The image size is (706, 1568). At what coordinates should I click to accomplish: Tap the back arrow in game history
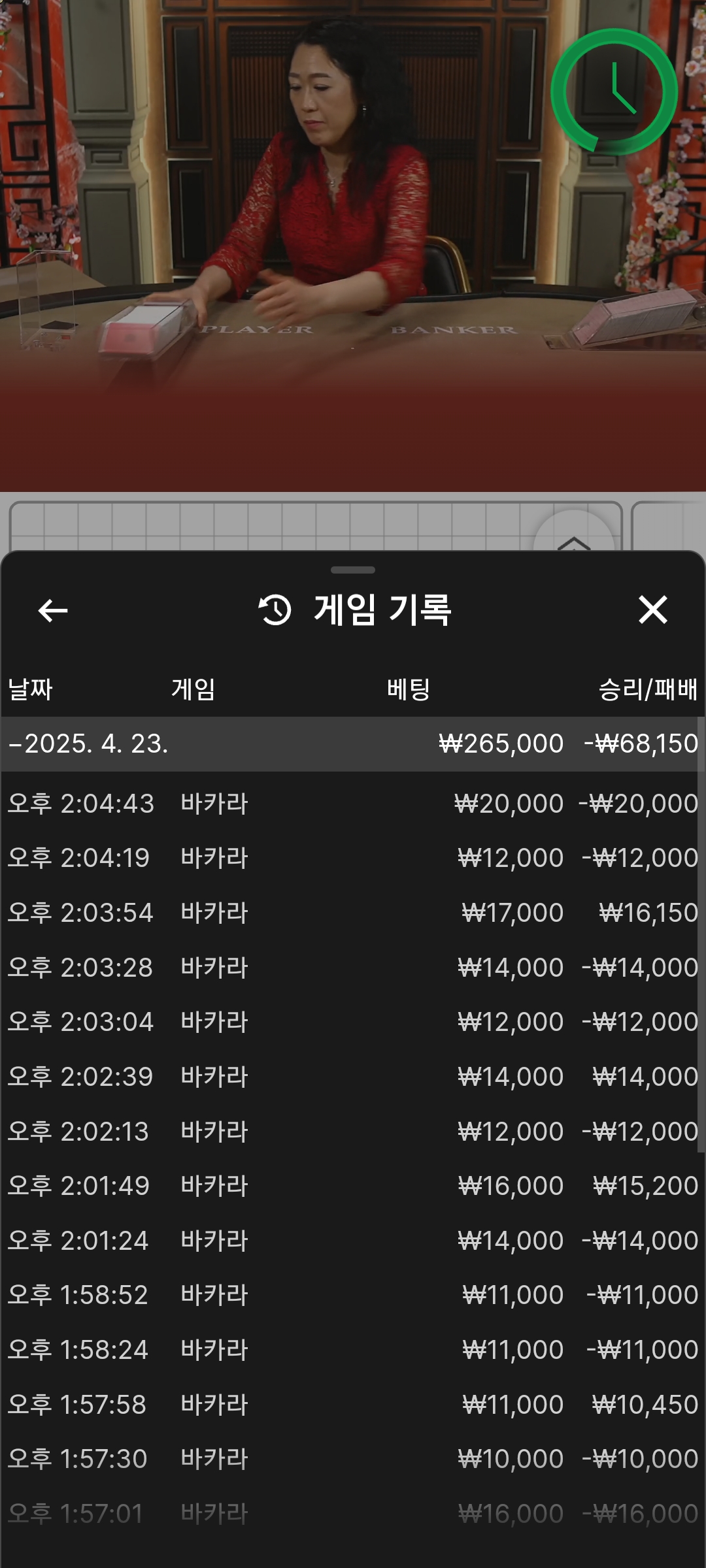[53, 611]
